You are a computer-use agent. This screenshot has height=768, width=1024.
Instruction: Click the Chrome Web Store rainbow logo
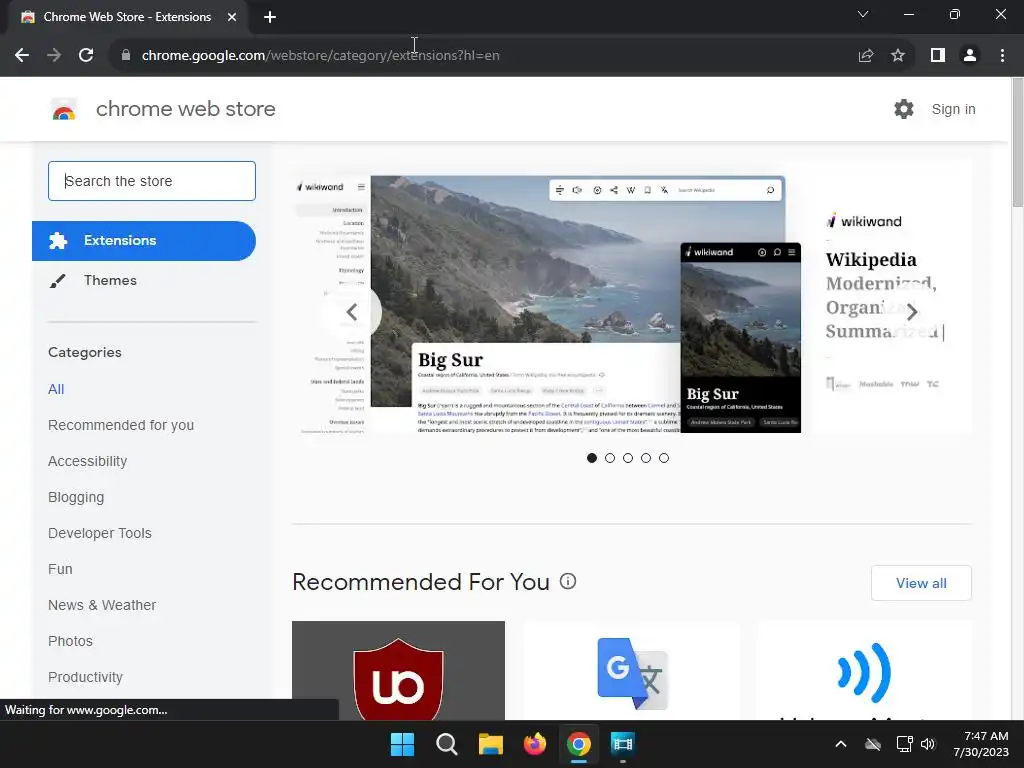pyautogui.click(x=63, y=110)
